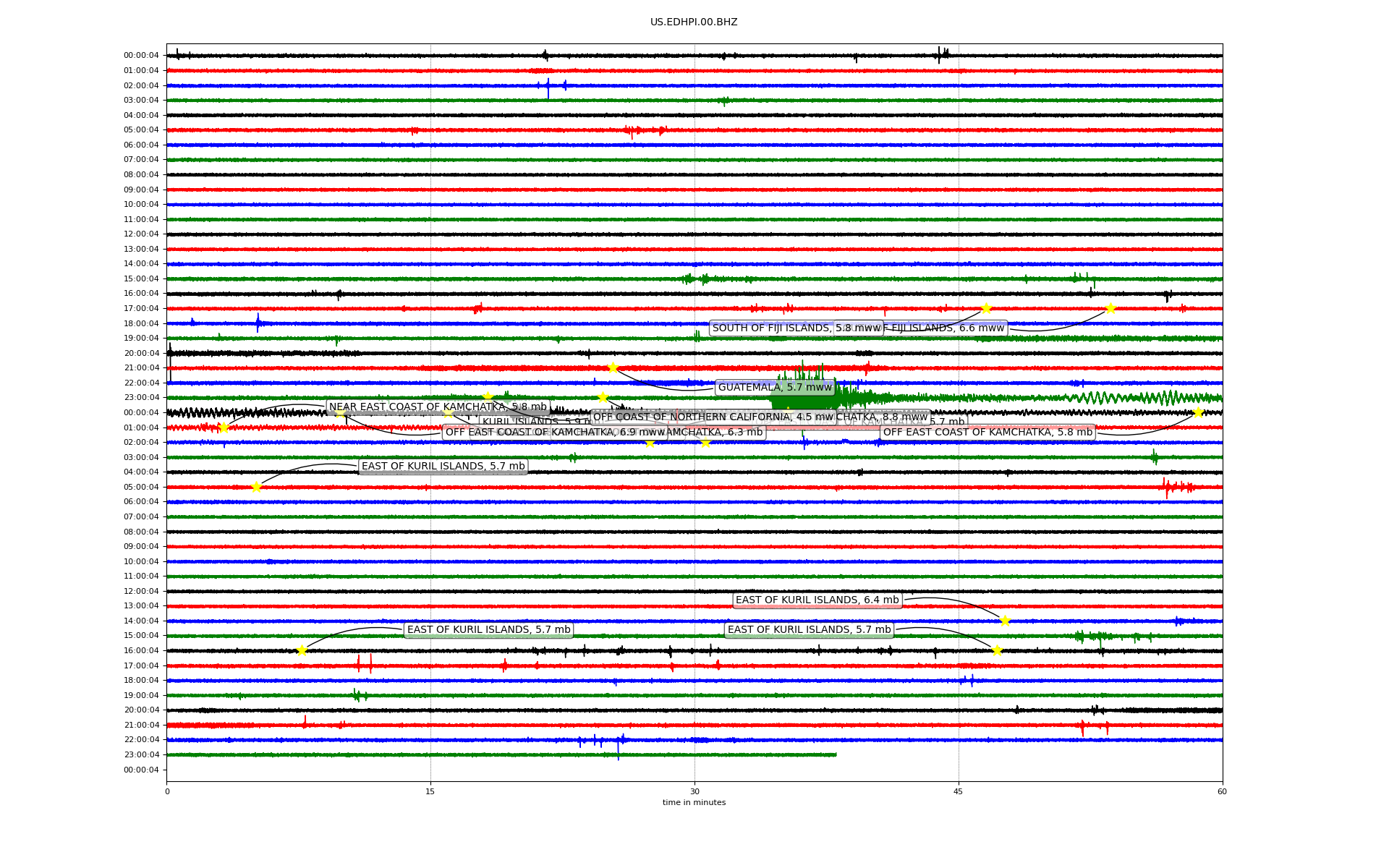Click OFF COAST OF NORTHERN CALIFORNIA, 4.5 mw label
The image size is (1389, 868).
click(713, 417)
